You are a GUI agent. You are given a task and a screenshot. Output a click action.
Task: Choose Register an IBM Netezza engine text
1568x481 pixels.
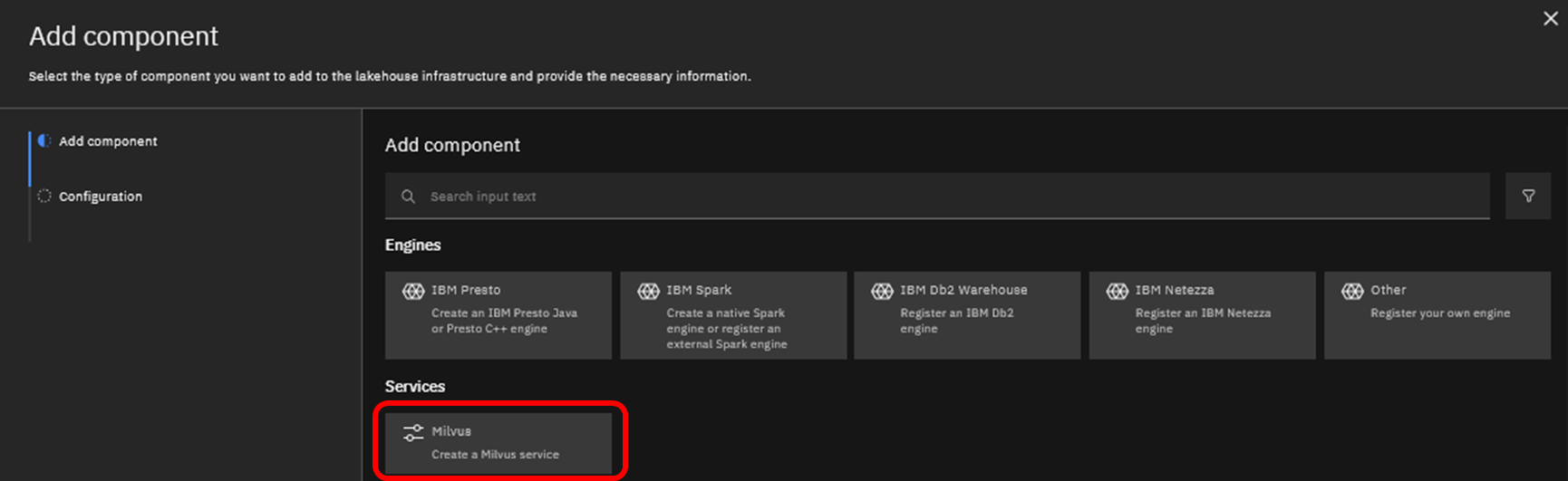tap(1203, 321)
